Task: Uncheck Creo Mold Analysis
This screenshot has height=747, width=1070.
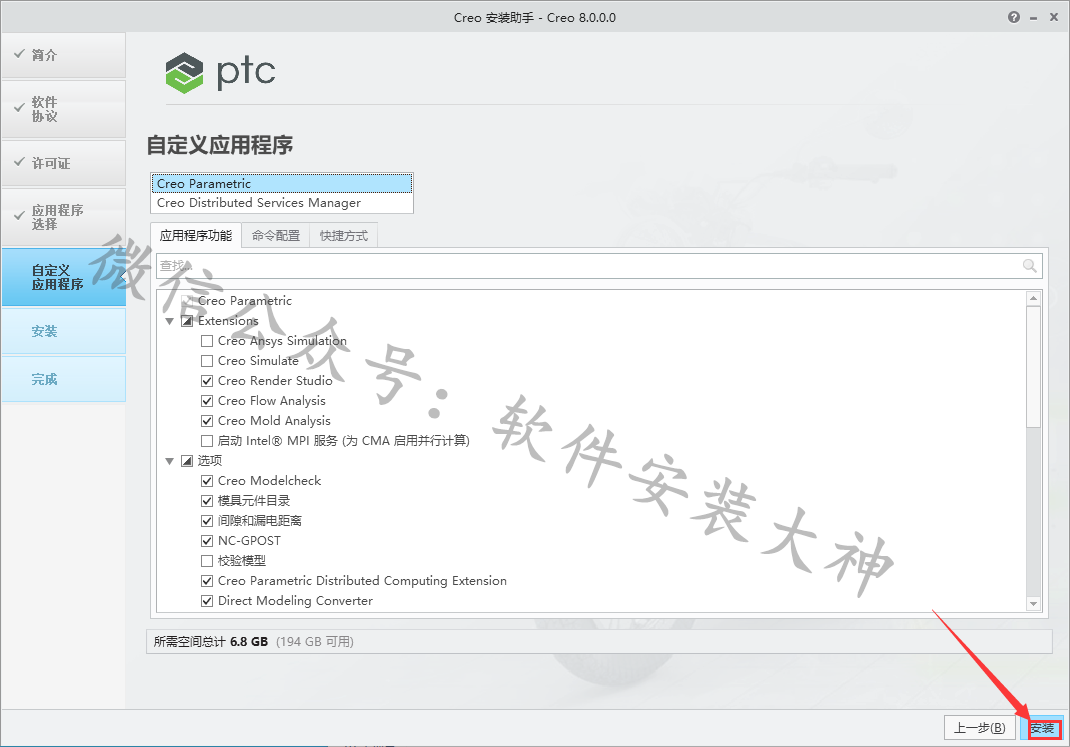Action: coord(207,421)
